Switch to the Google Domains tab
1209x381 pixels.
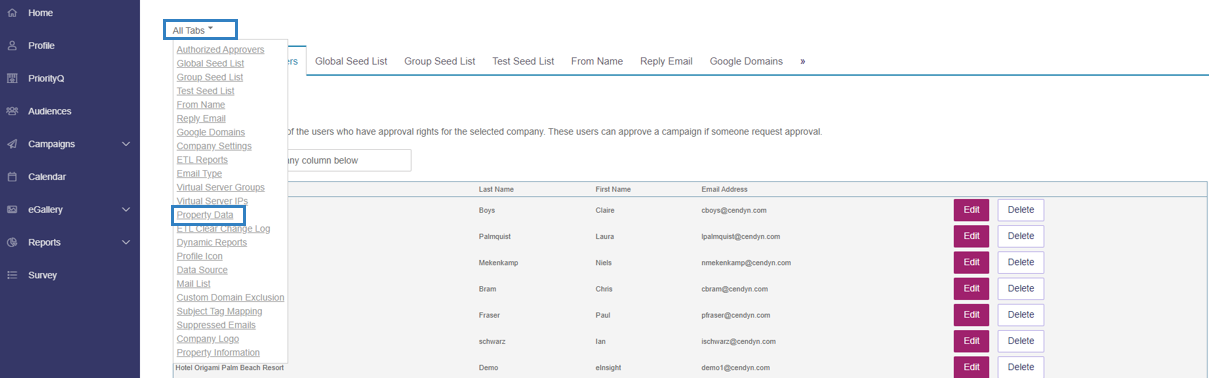pos(746,61)
